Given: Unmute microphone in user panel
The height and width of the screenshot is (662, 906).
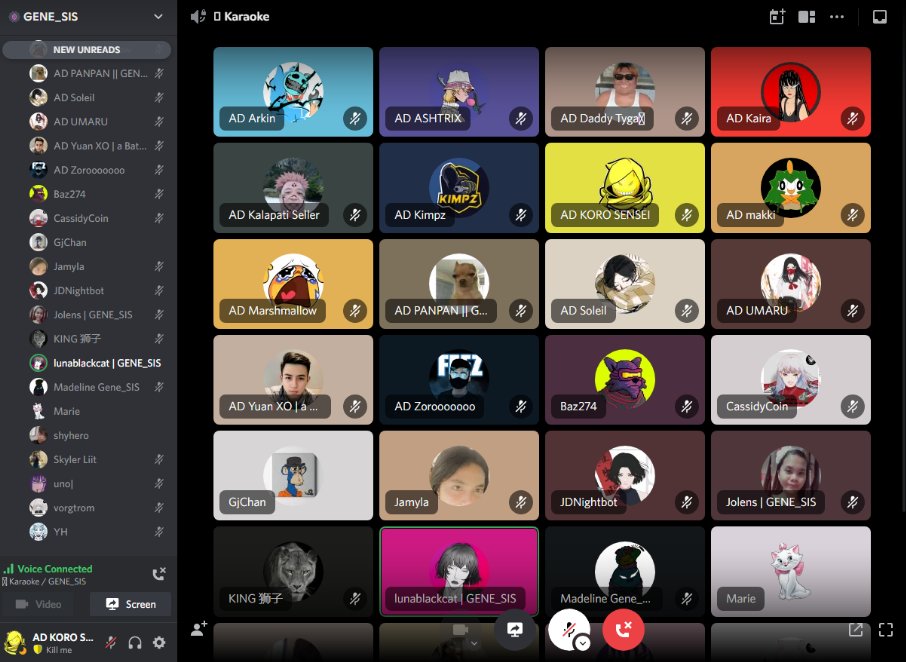Looking at the screenshot, I should coord(110,642).
